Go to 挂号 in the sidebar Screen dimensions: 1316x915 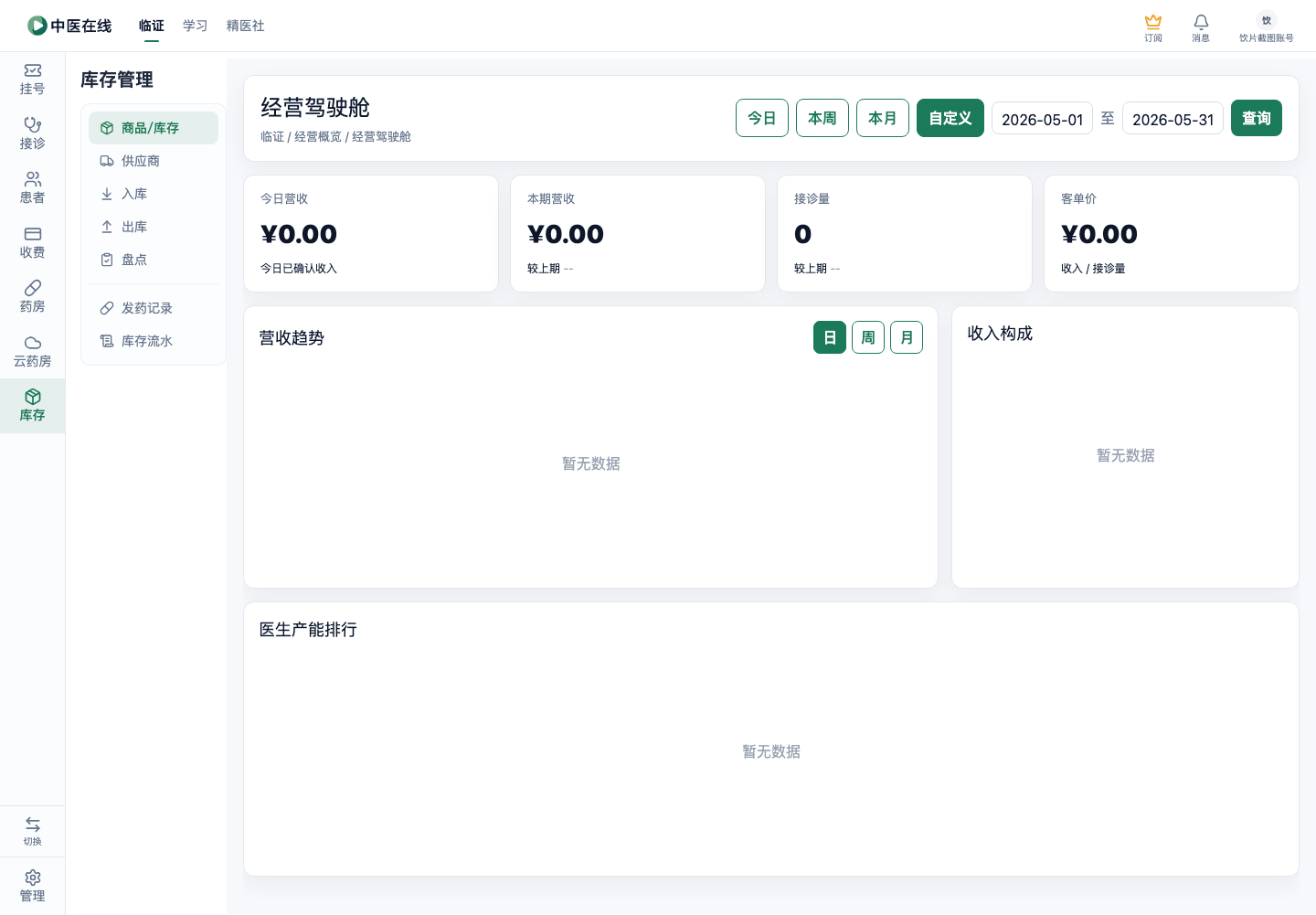33,80
